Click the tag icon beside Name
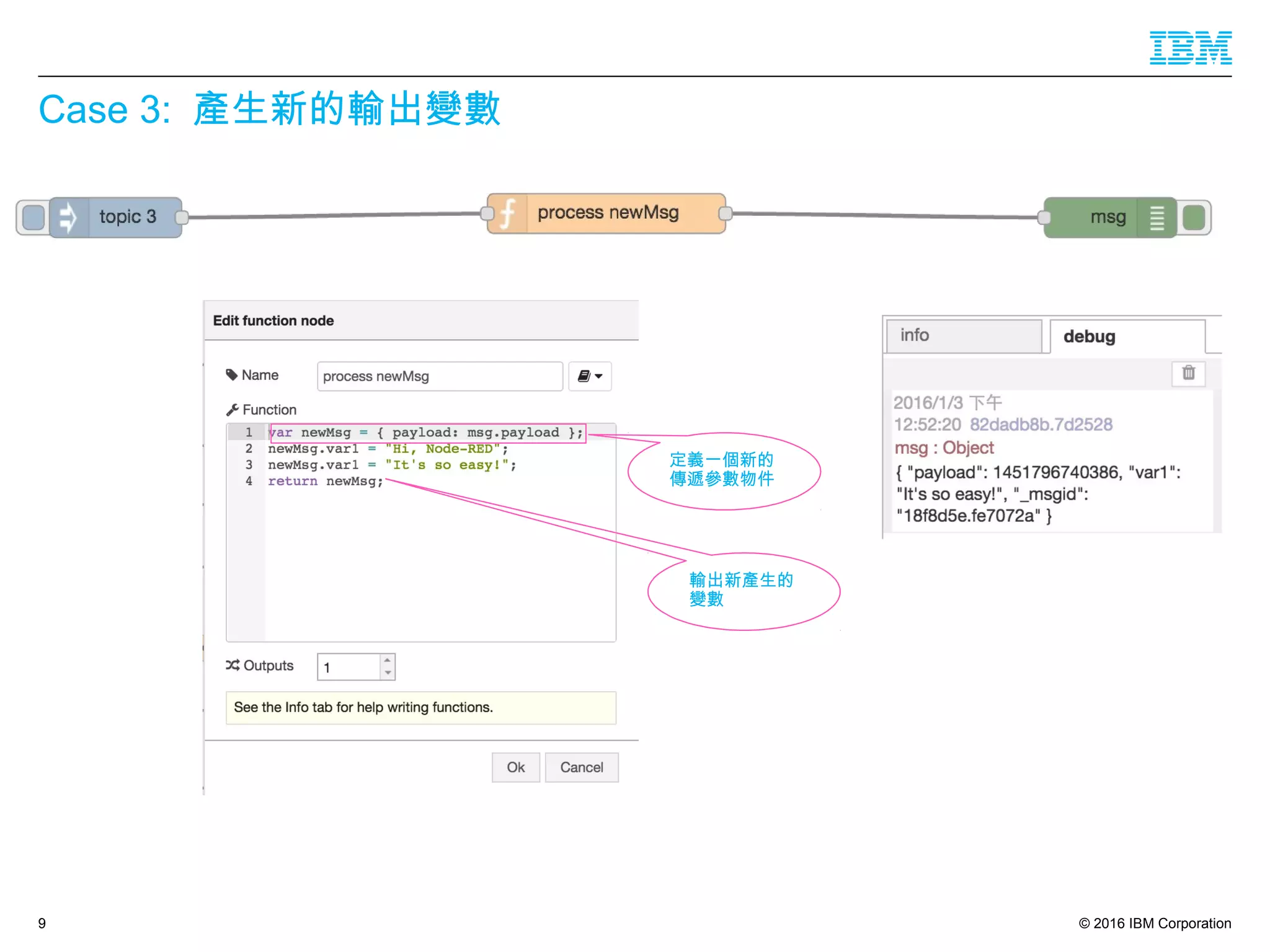Image resolution: width=1270 pixels, height=952 pixels. pyautogui.click(x=232, y=375)
